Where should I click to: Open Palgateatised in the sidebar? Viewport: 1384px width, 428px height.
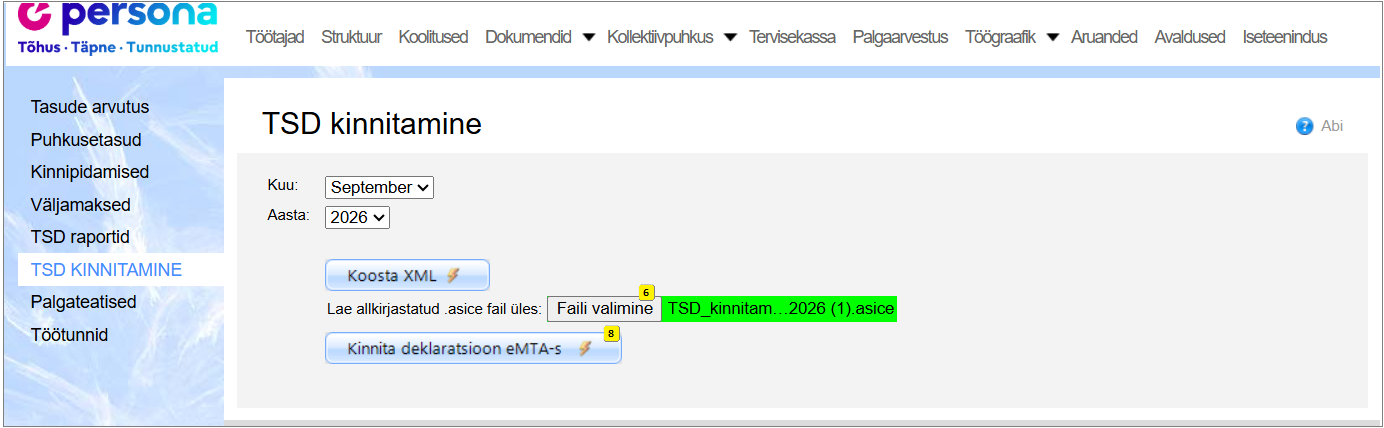(x=83, y=301)
